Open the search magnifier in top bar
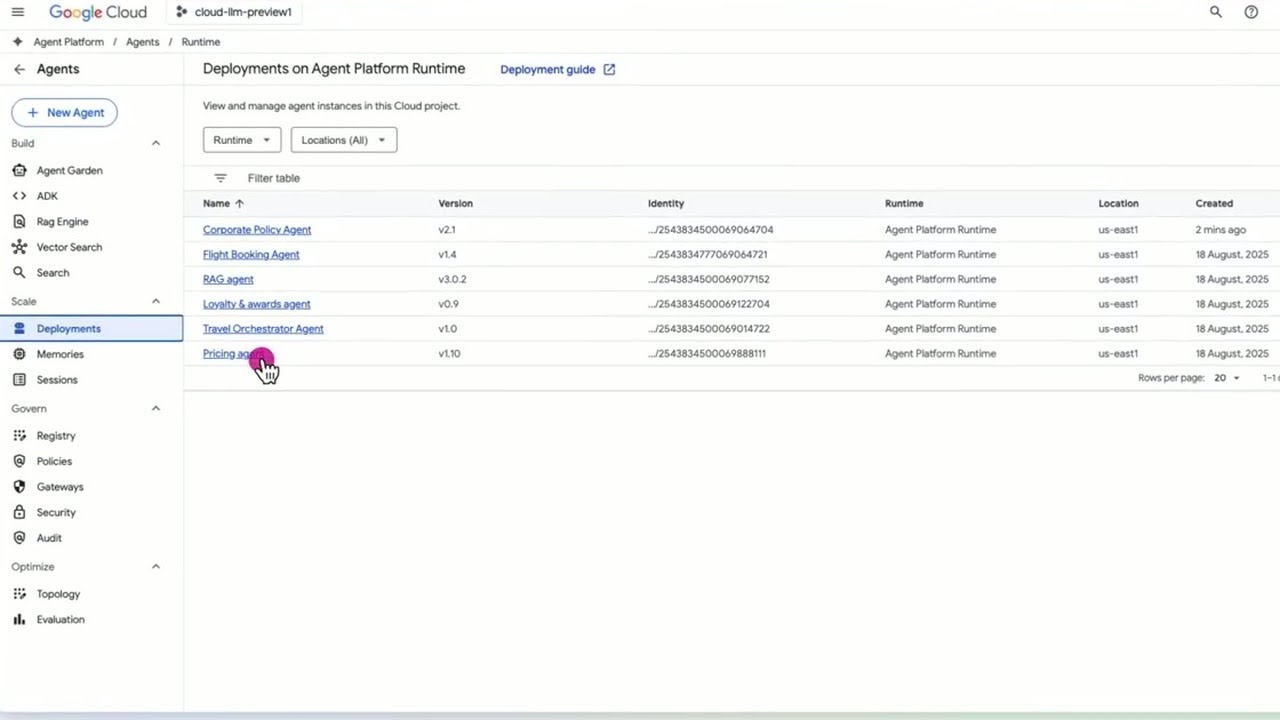 pyautogui.click(x=1216, y=12)
